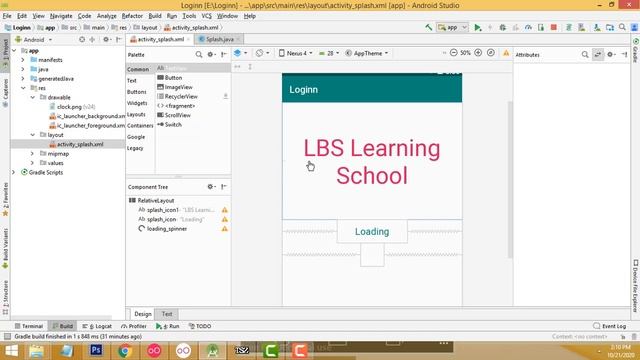
Task: Open the File menu
Action: [7, 16]
